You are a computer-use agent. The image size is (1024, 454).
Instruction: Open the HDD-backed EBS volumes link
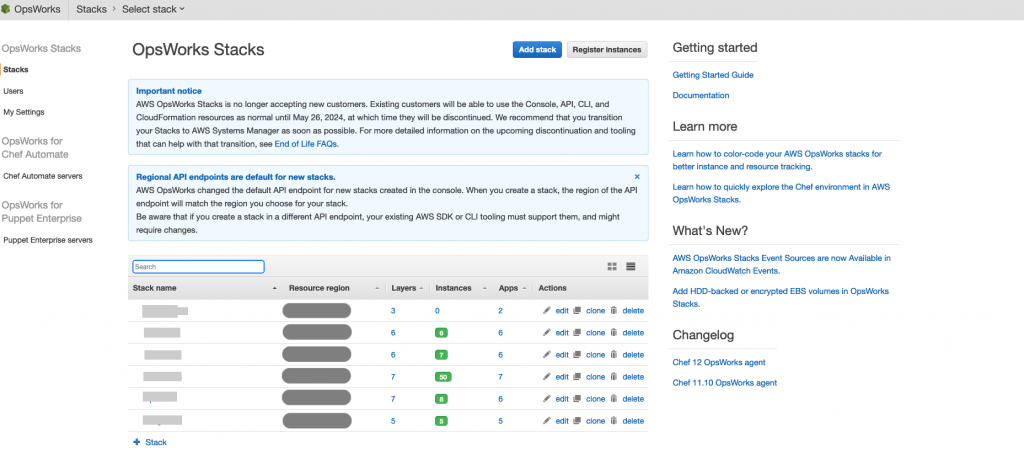pos(780,297)
